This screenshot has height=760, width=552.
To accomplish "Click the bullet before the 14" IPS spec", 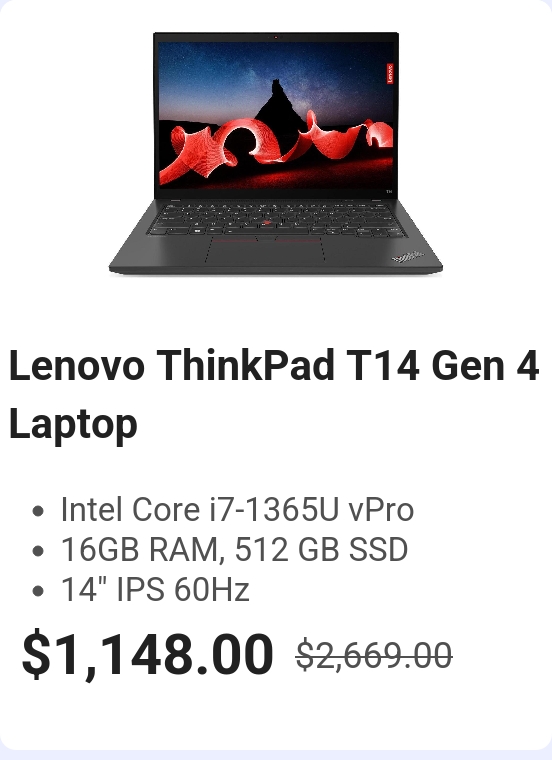I will click(x=38, y=591).
